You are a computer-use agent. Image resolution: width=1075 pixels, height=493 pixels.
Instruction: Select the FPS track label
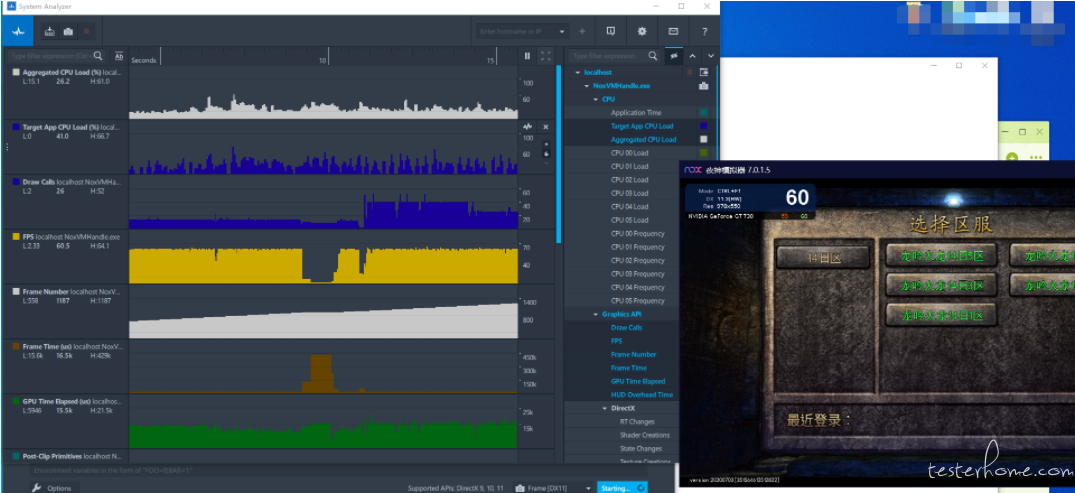coord(71,237)
